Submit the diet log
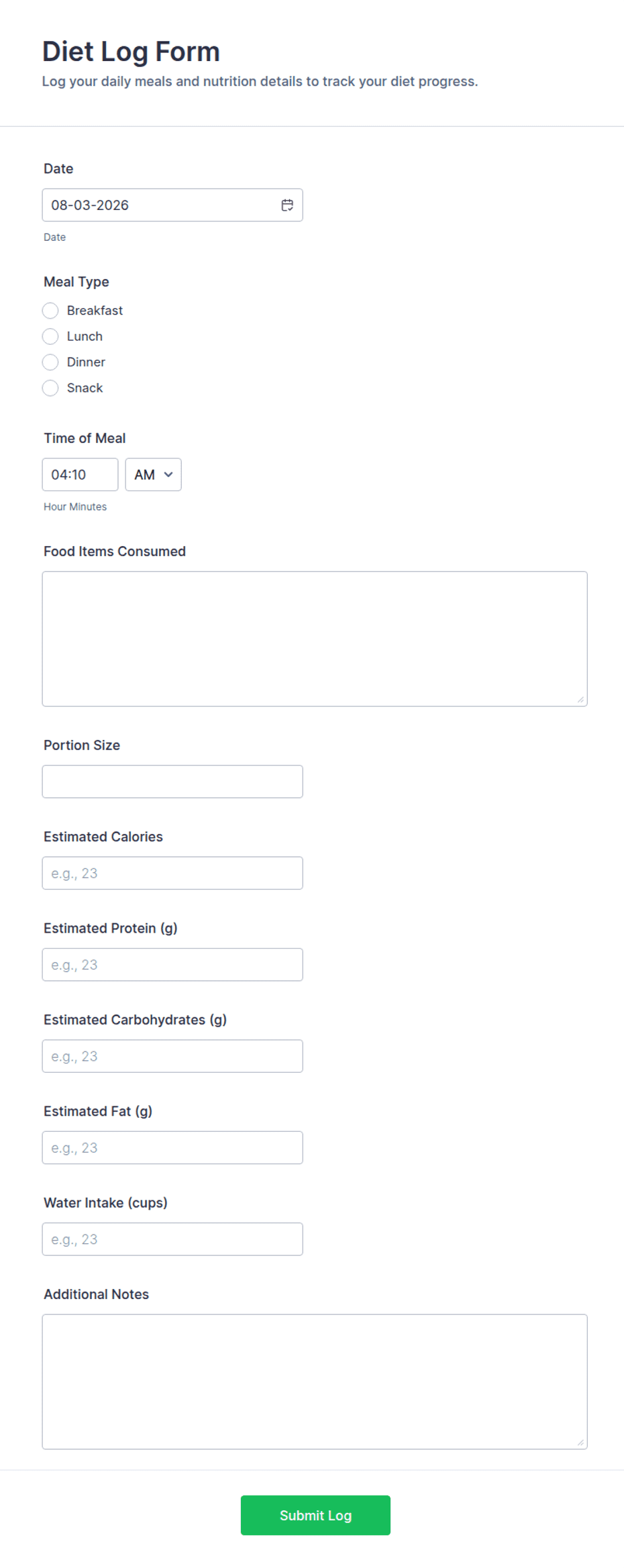Viewport: 624px width, 1568px height. point(315,1515)
